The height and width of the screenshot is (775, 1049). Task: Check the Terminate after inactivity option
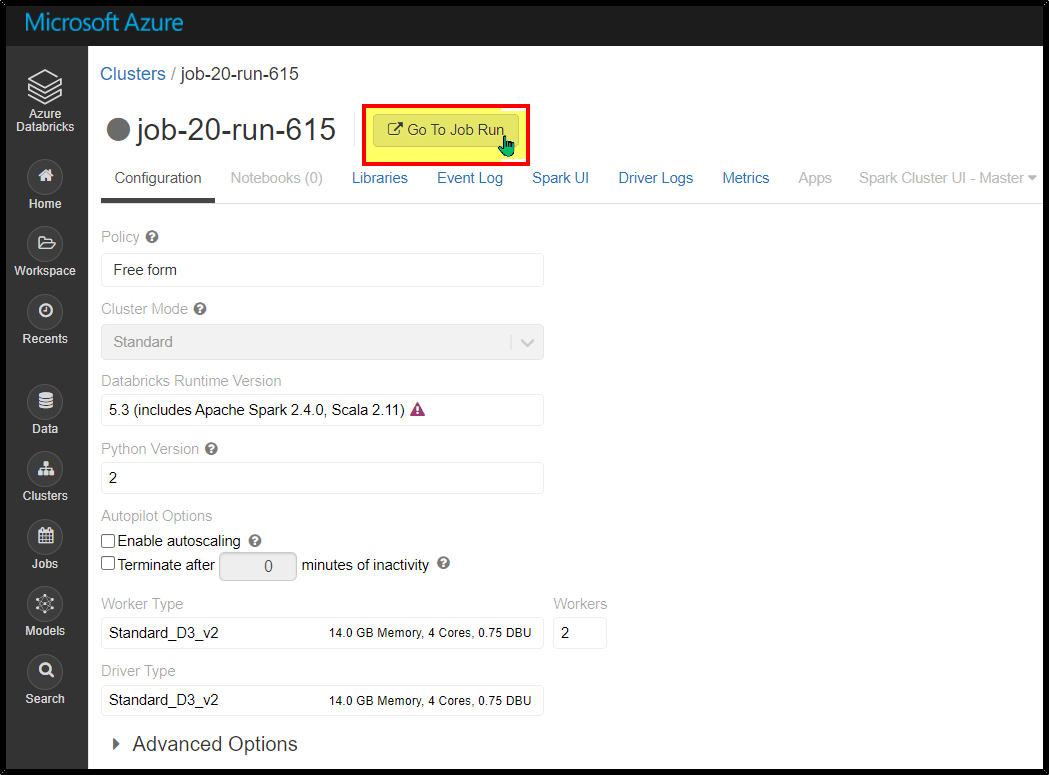pyautogui.click(x=108, y=563)
